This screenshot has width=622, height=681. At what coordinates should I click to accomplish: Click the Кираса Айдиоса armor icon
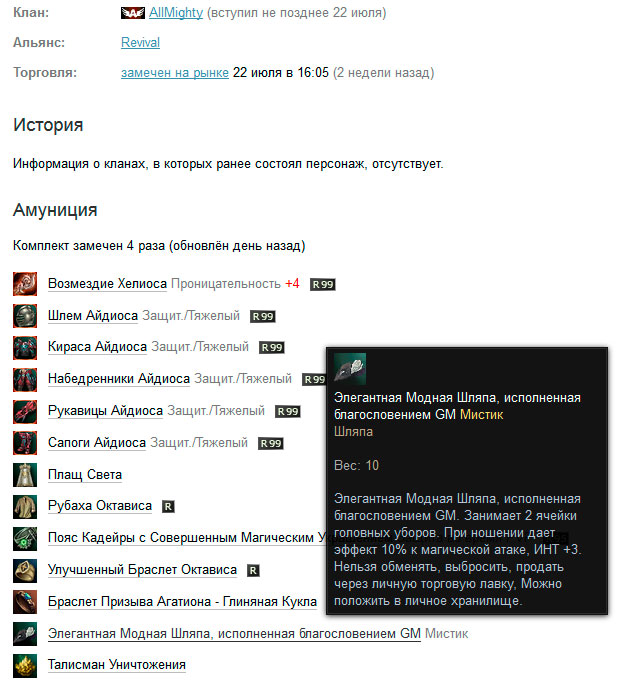pyautogui.click(x=25, y=347)
